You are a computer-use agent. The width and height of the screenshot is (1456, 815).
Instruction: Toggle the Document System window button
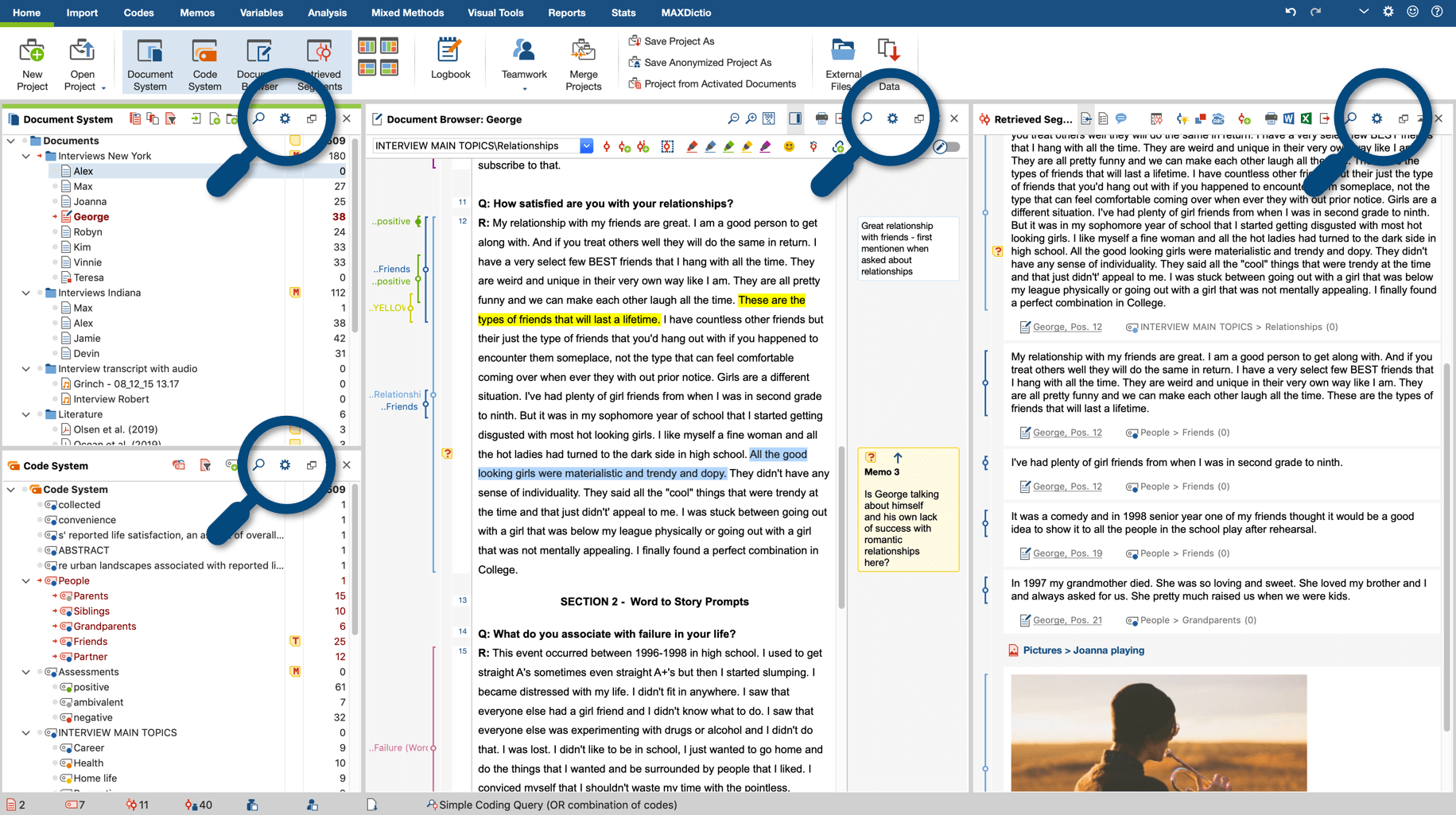pyautogui.click(x=149, y=64)
